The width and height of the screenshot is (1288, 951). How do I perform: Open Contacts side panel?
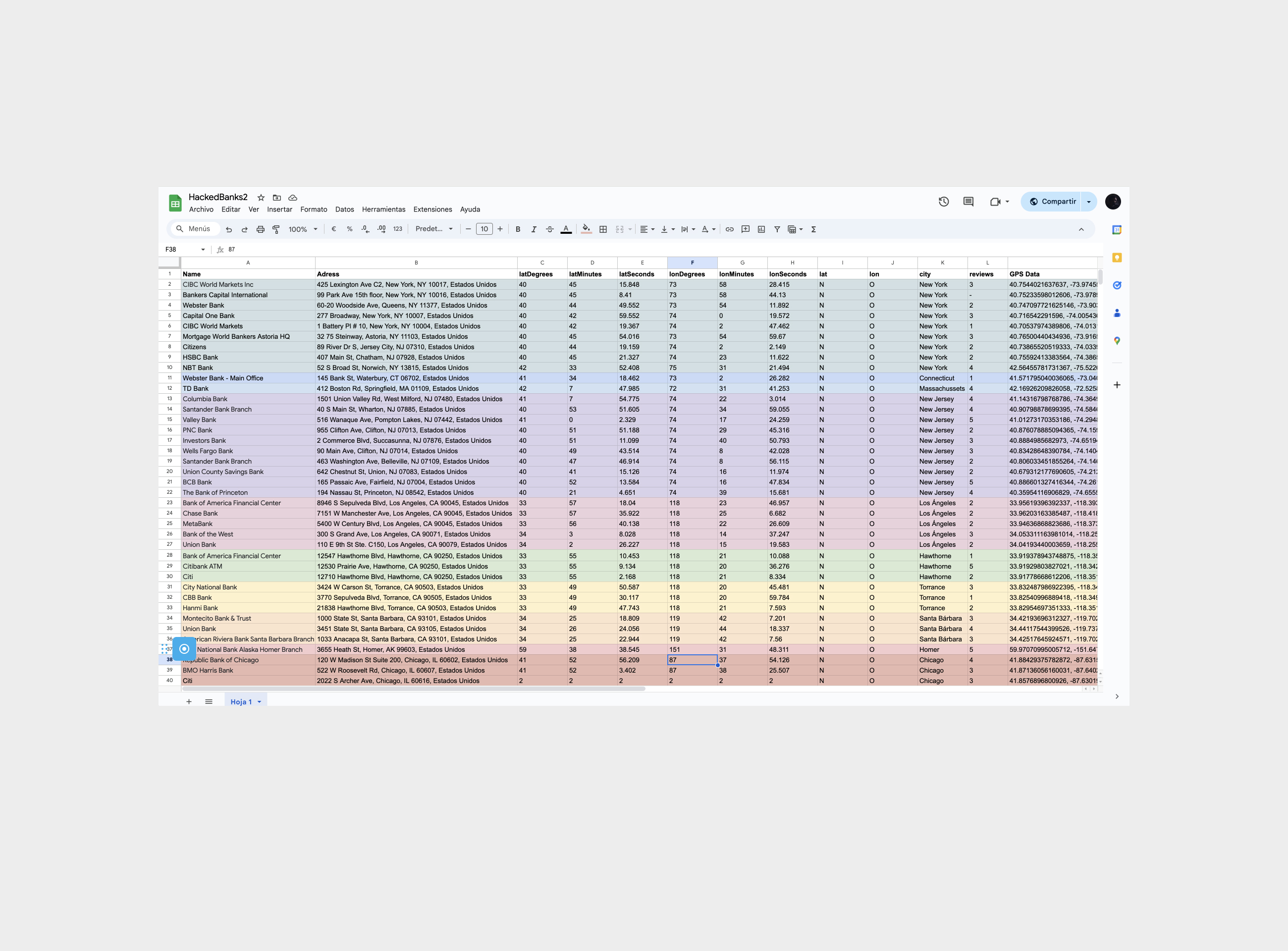point(1117,313)
